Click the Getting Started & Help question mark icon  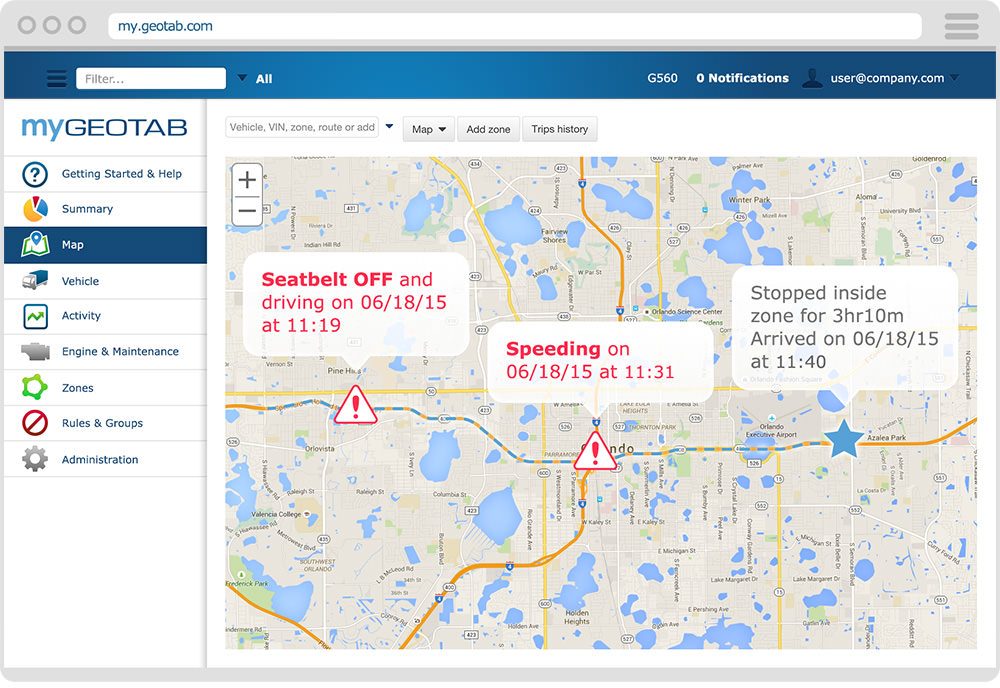point(35,174)
